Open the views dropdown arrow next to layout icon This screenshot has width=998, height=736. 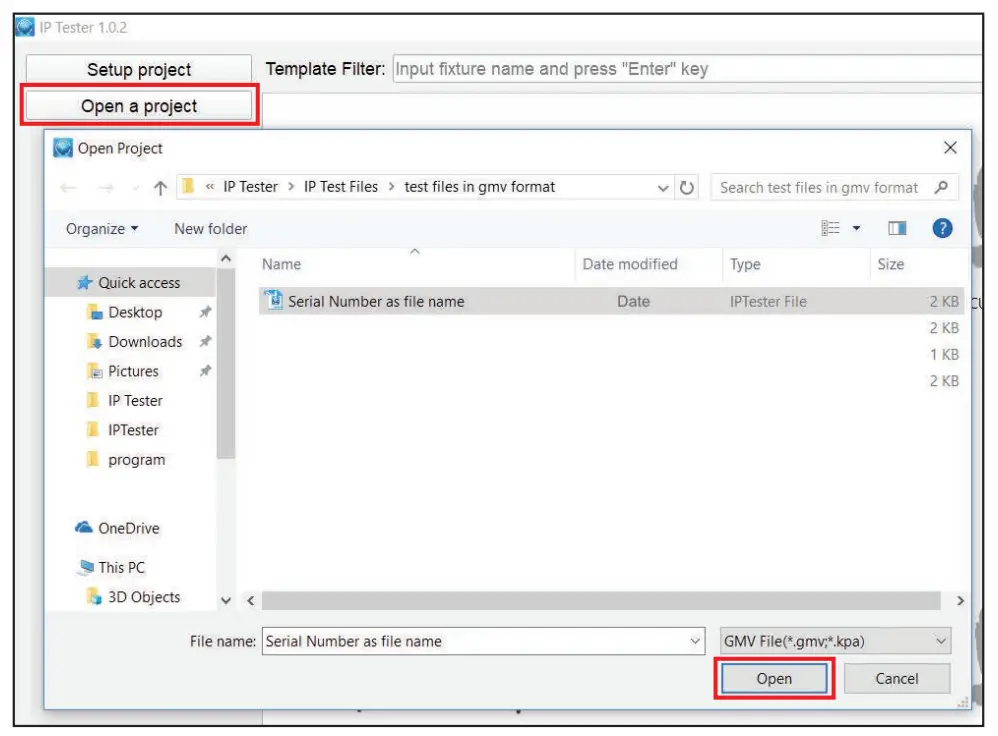[x=855, y=228]
